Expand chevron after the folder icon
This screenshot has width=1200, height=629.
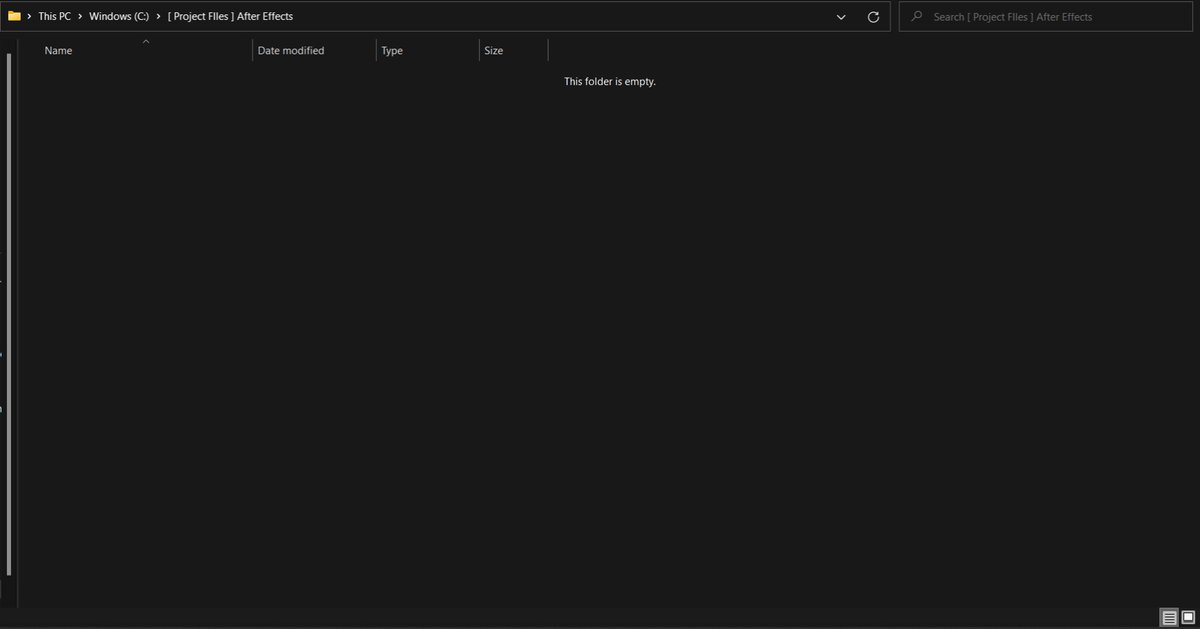pyautogui.click(x=30, y=16)
